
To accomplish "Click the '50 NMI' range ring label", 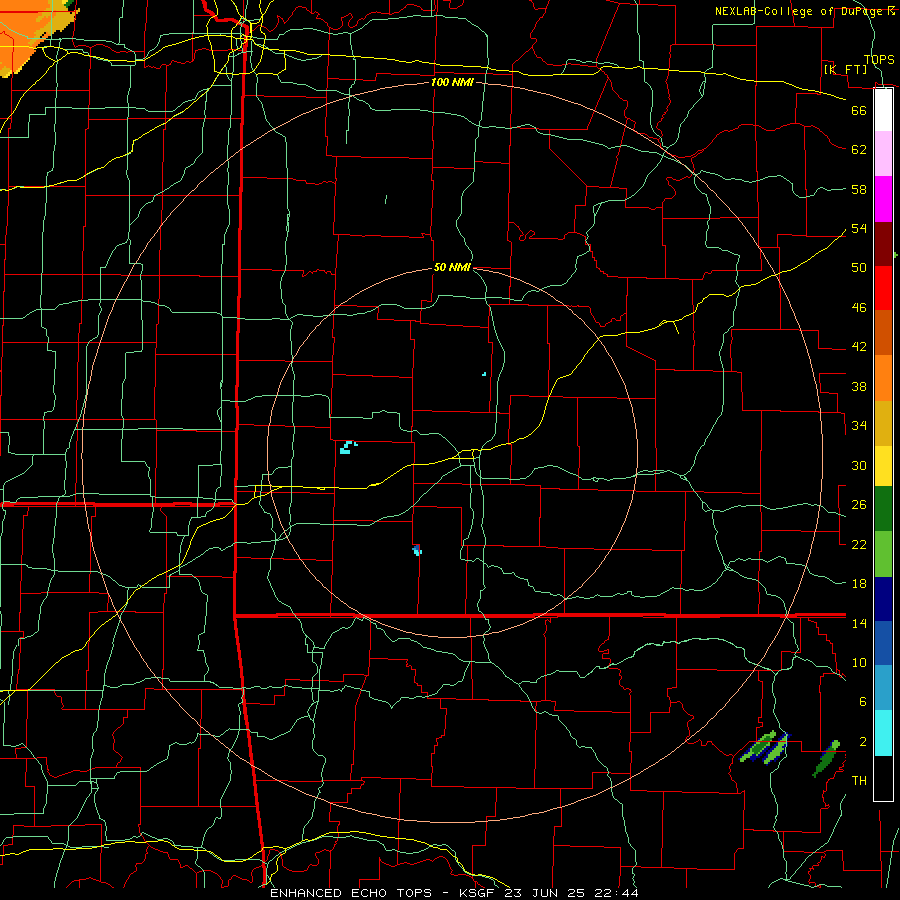I will tap(452, 267).
